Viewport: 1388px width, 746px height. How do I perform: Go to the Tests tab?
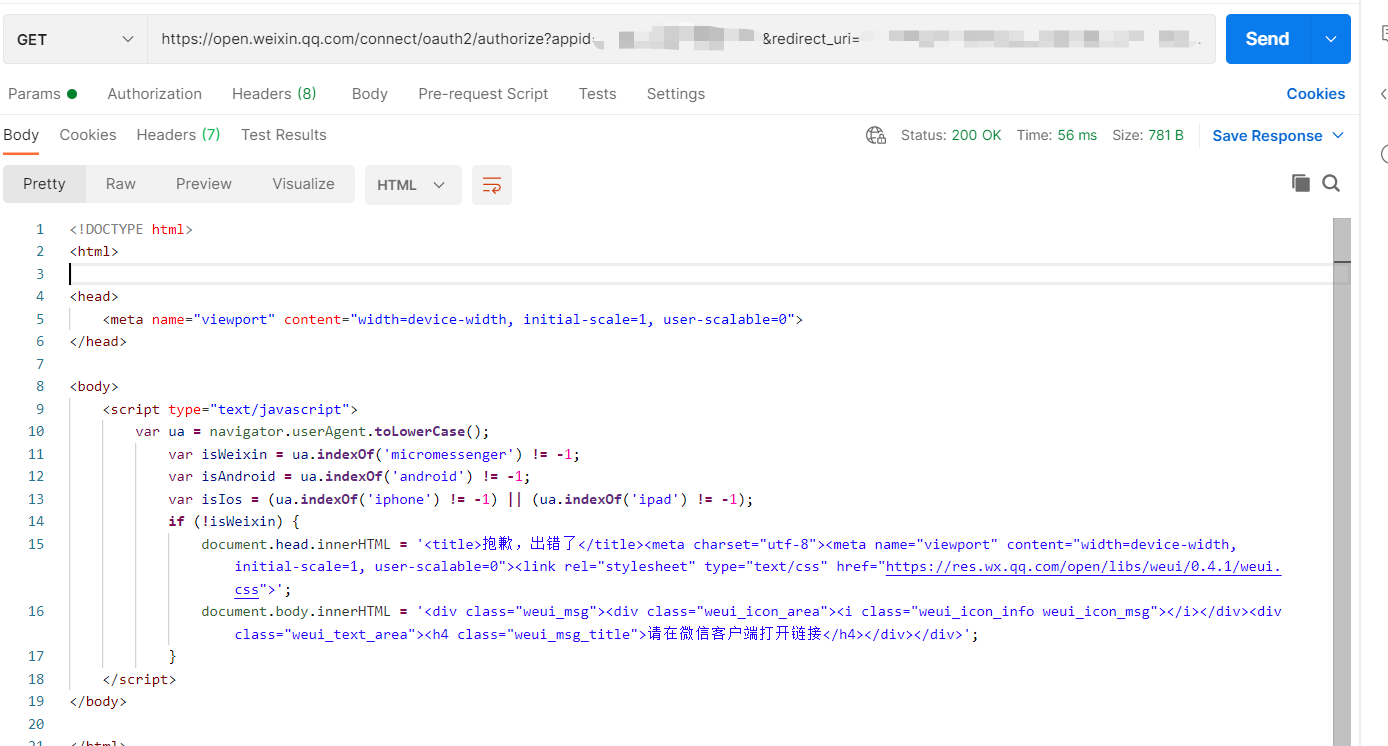[597, 94]
